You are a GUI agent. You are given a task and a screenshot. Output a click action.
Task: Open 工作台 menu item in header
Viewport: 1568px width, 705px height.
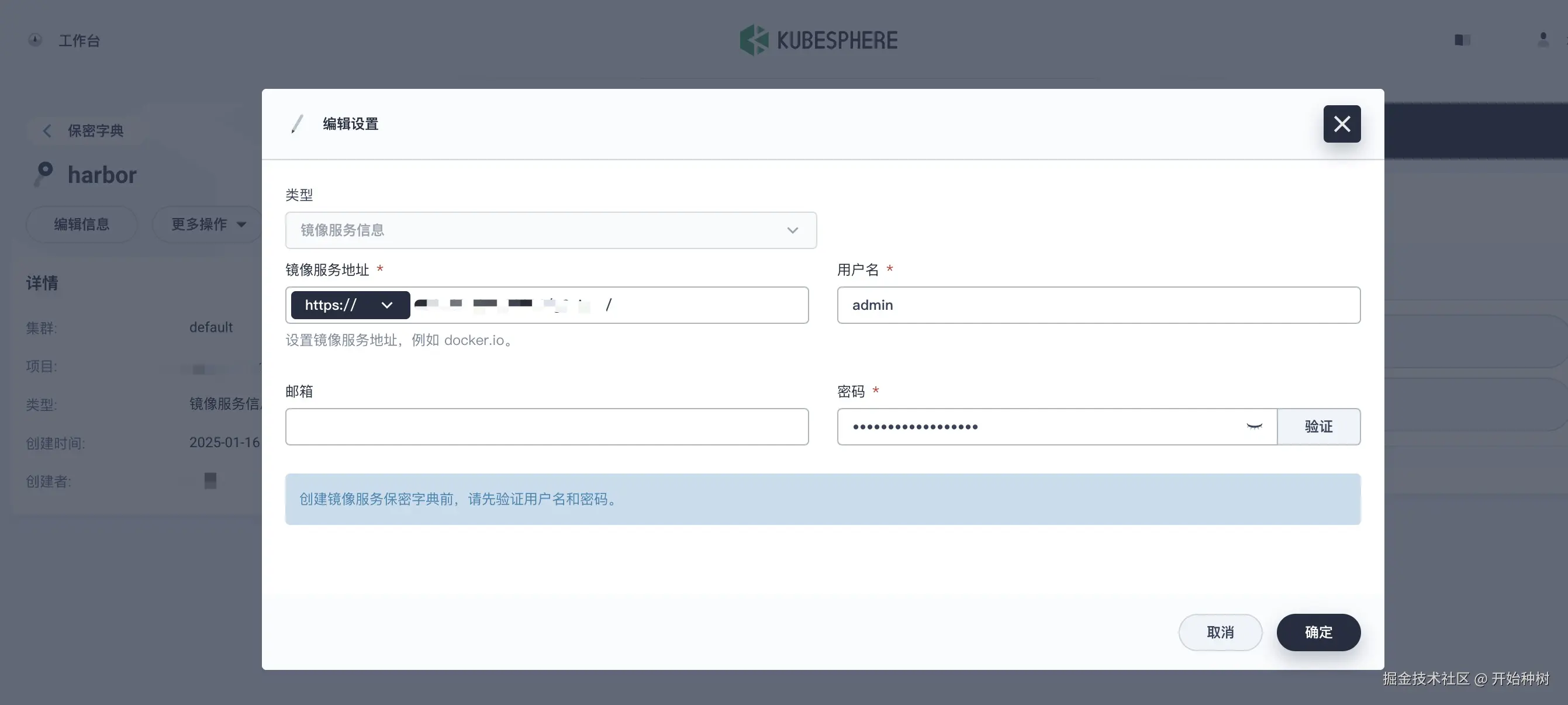click(79, 41)
